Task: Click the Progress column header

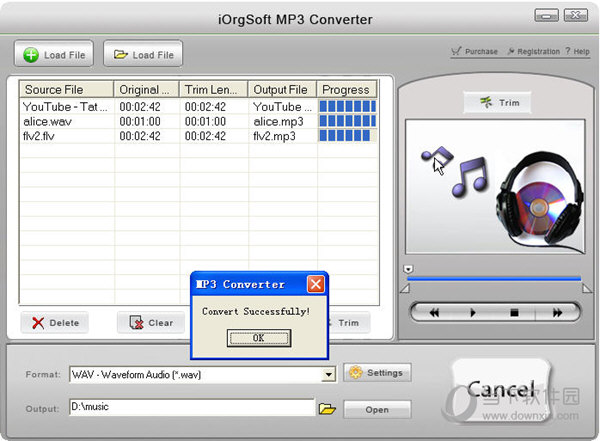Action: point(347,90)
